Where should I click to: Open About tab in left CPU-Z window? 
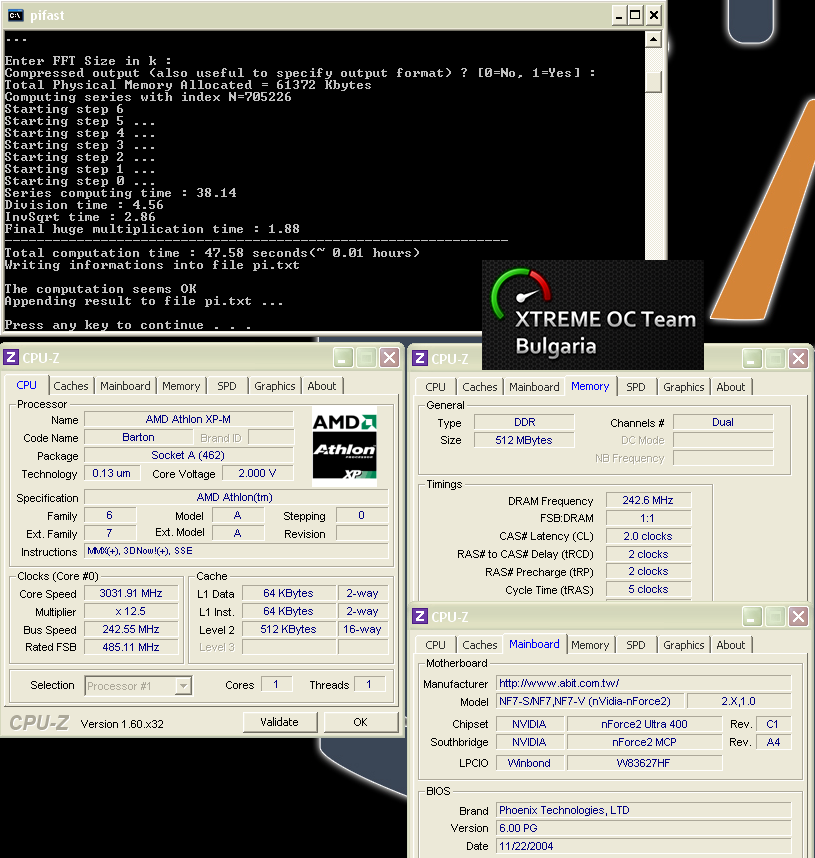coord(322,386)
